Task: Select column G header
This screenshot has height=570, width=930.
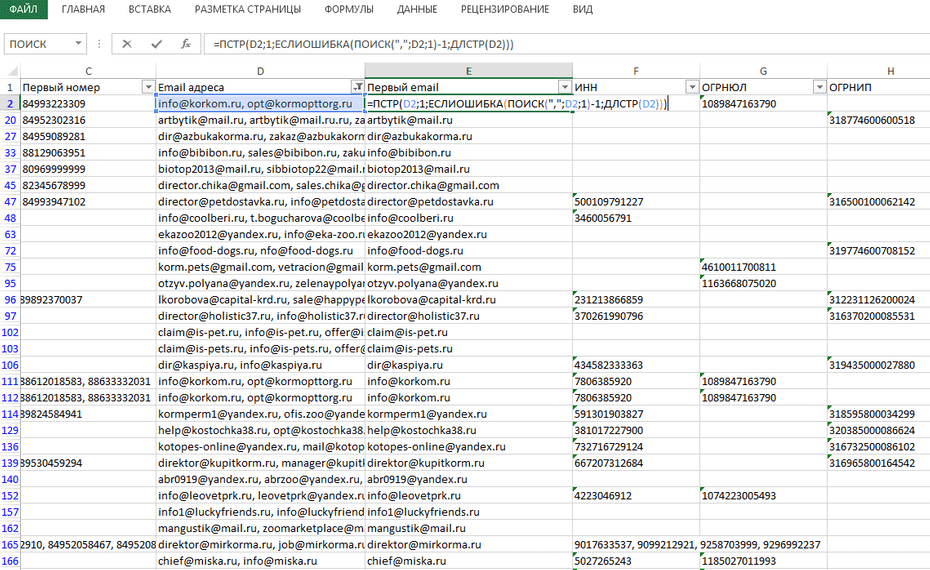Action: point(763,71)
